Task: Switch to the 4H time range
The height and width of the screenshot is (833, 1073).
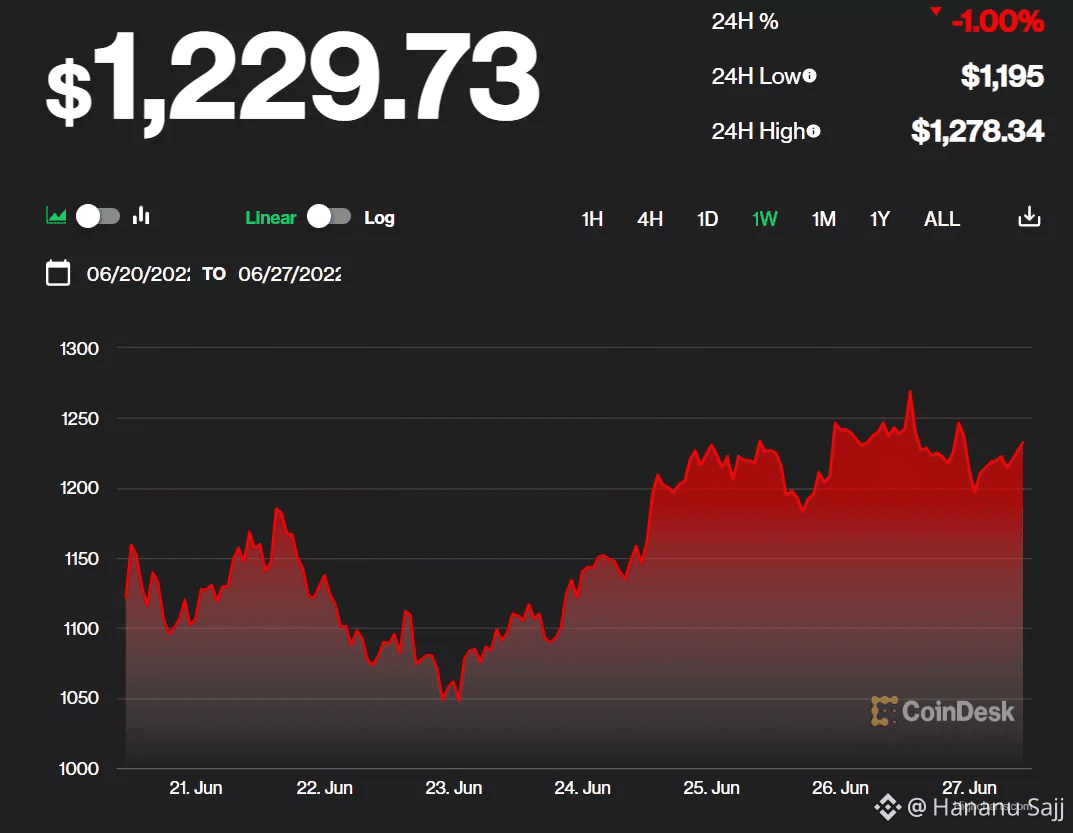Action: pos(650,219)
